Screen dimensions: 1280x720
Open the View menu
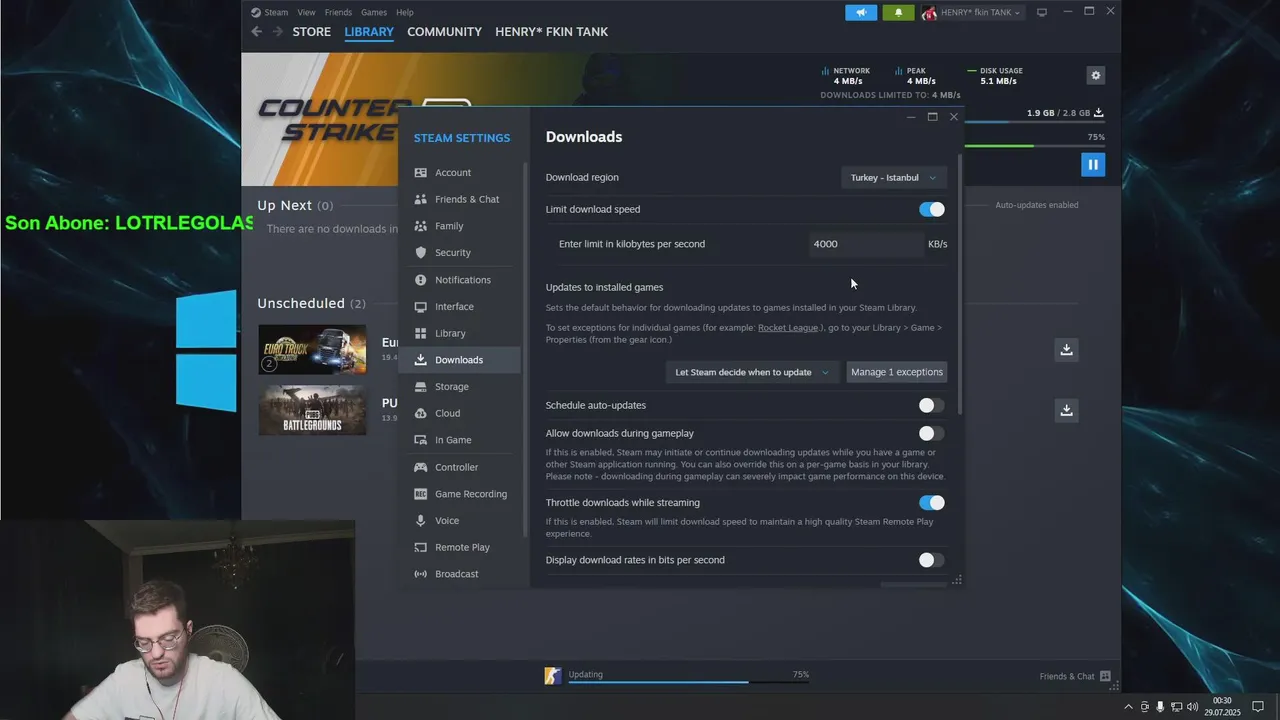[x=306, y=12]
